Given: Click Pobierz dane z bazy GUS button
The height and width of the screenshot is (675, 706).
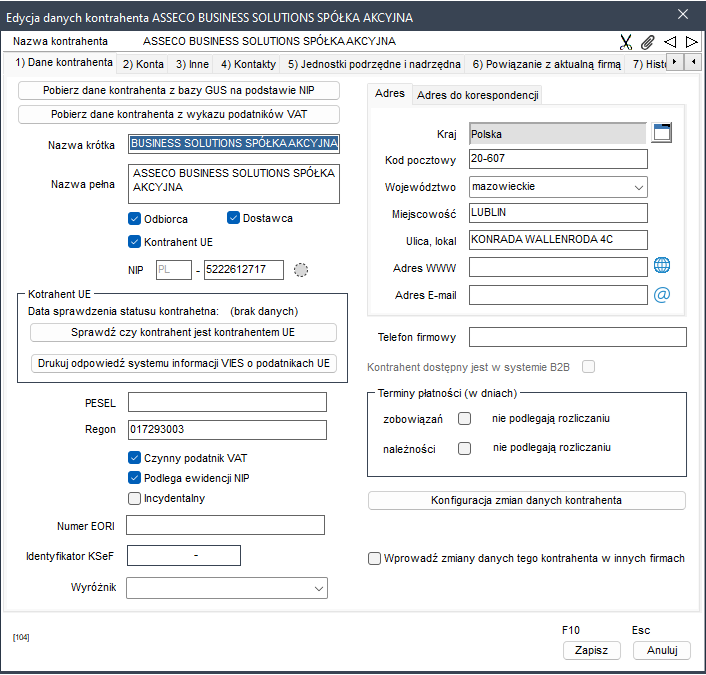Looking at the screenshot, I should [179, 90].
